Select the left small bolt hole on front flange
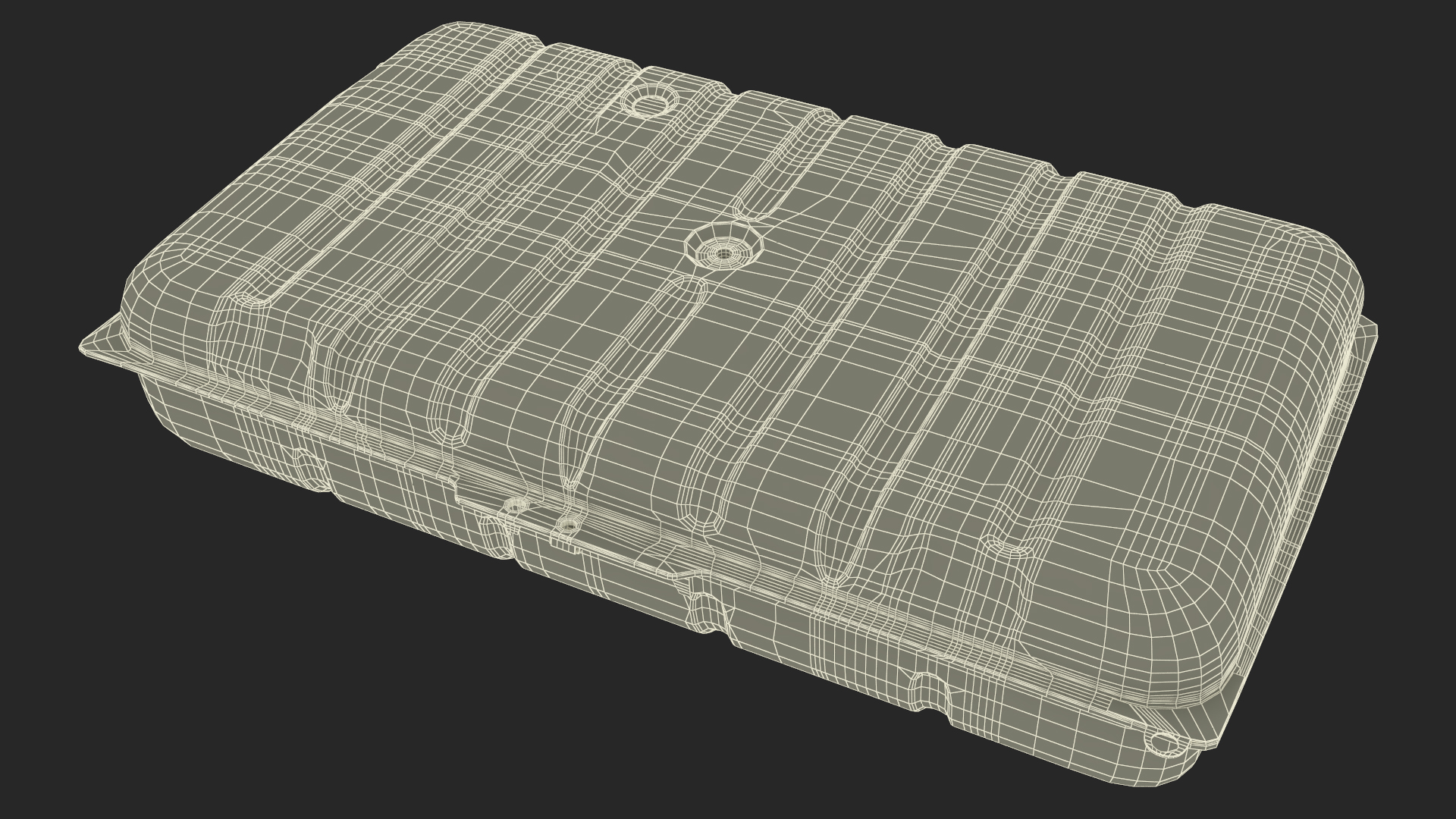 click(516, 505)
